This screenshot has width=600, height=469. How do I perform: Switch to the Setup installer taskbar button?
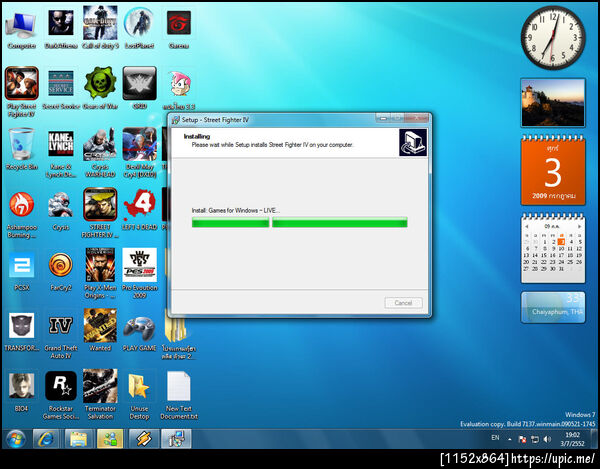[176, 439]
